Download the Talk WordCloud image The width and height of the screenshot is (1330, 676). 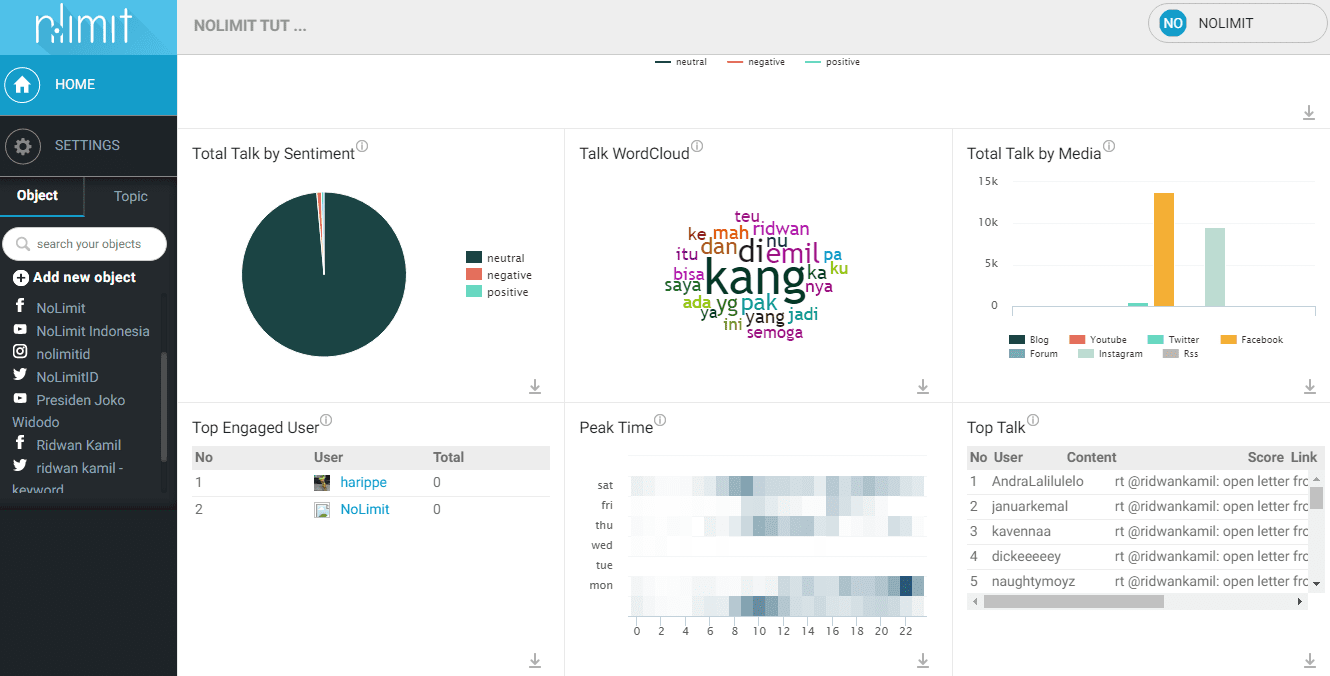pyautogui.click(x=923, y=386)
